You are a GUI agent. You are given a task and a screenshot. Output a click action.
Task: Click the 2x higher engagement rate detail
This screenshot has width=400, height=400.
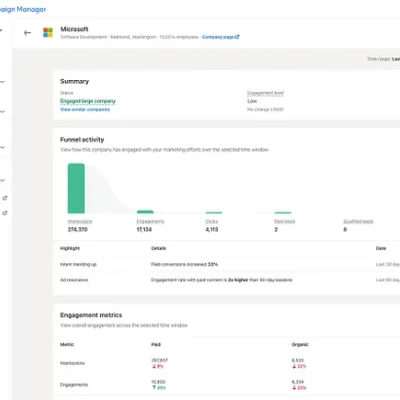pyautogui.click(x=222, y=280)
